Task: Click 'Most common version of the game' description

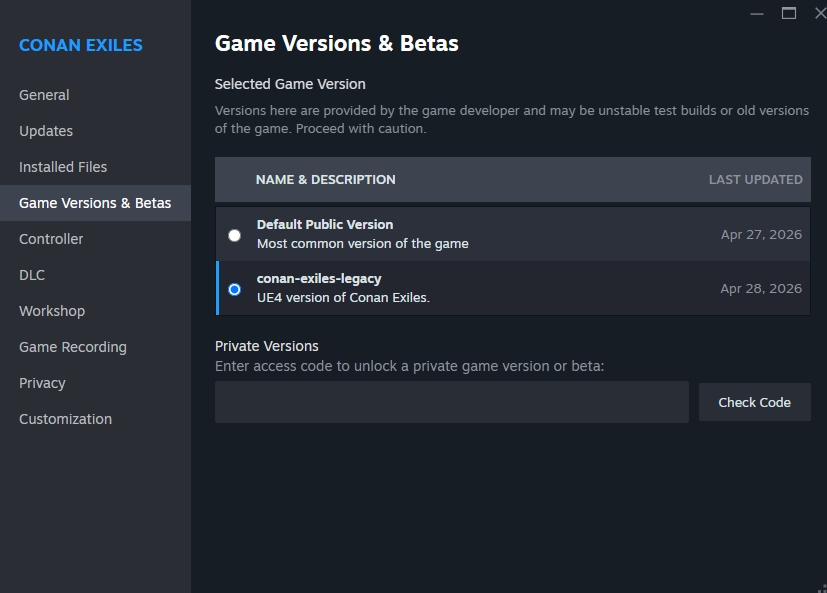Action: coord(363,244)
